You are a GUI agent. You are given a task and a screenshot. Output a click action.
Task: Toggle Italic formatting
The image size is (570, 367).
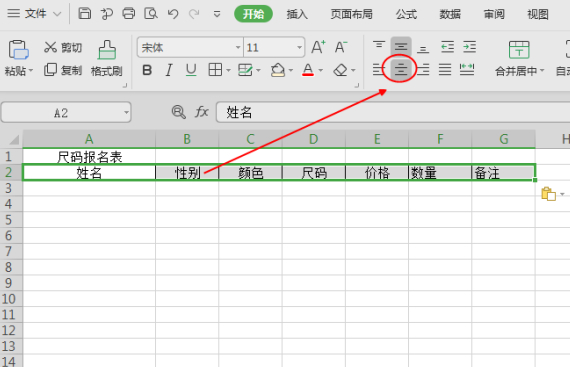click(x=169, y=70)
